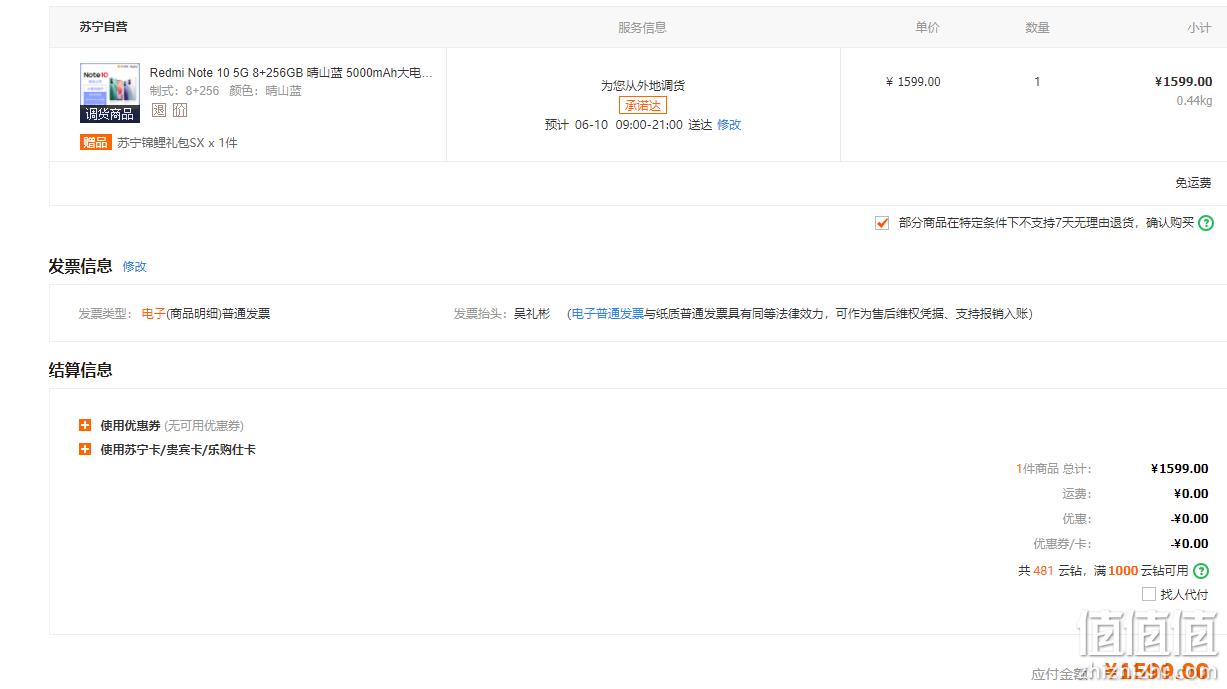The height and width of the screenshot is (689, 1227).
Task: Click the 苏宁自营 seller label
Action: tap(104, 27)
